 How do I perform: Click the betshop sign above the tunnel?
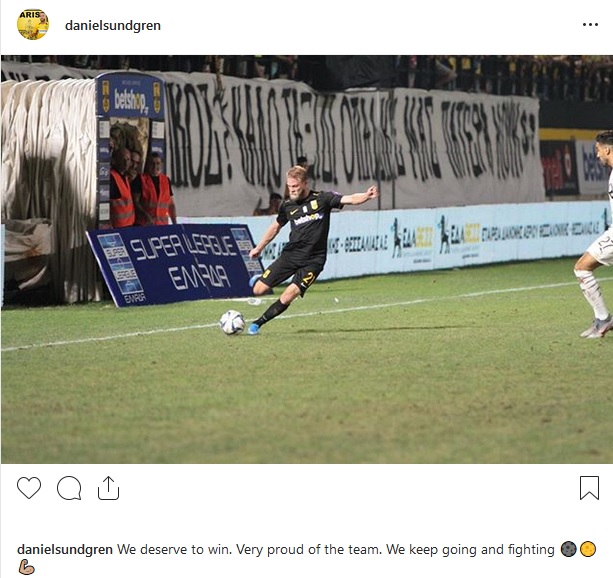pos(130,97)
